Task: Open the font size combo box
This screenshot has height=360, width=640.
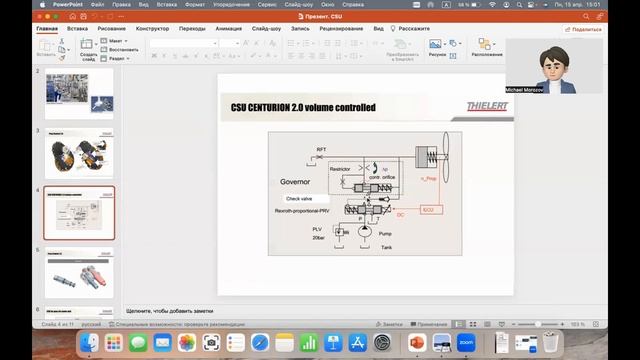Action: pos(230,43)
